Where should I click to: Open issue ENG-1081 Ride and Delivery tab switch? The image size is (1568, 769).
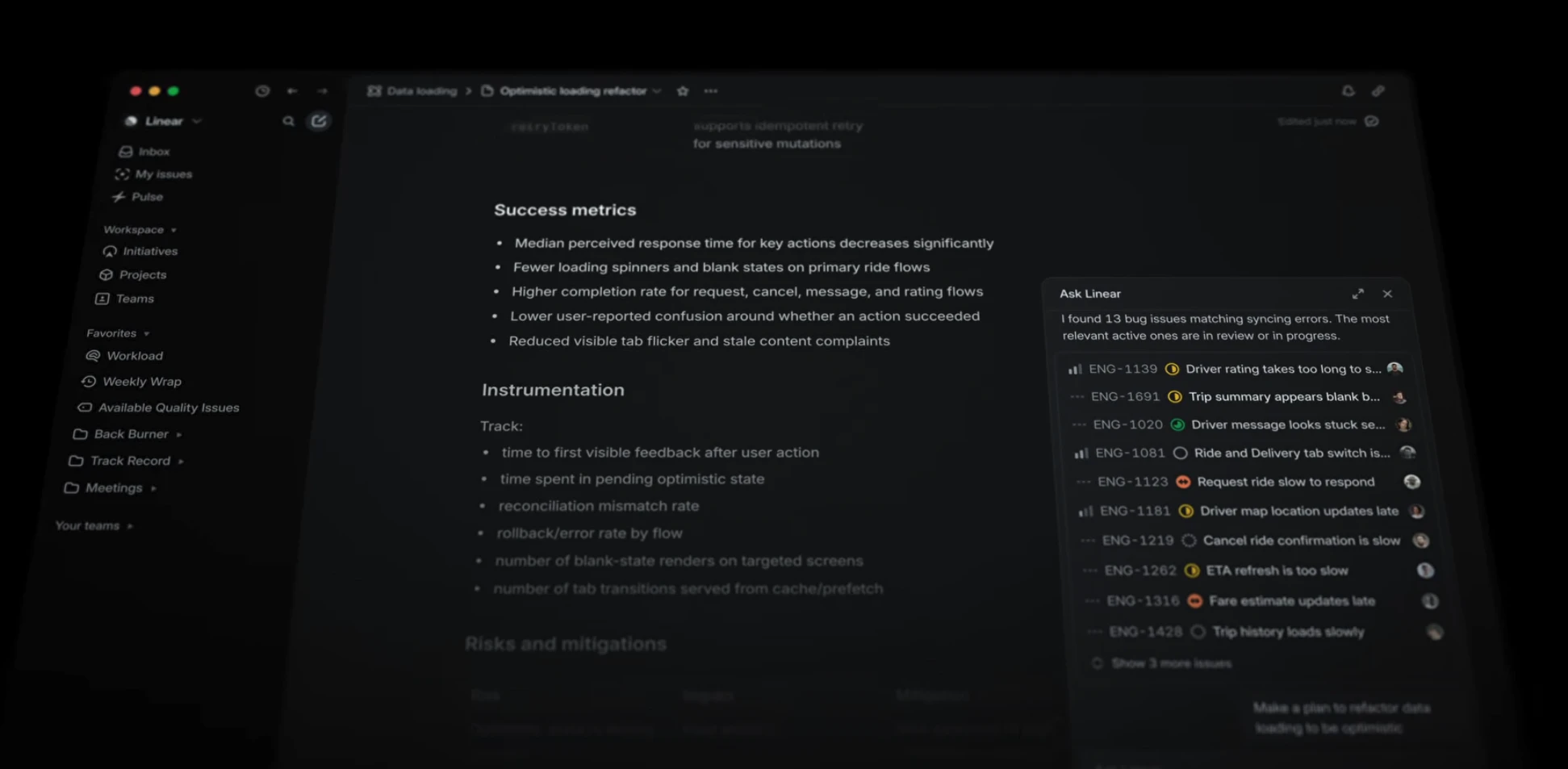pos(1244,453)
